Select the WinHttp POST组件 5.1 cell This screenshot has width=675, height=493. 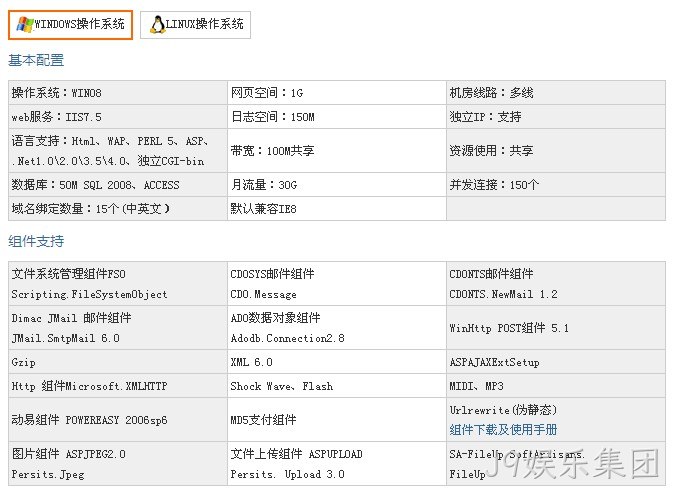click(x=556, y=328)
